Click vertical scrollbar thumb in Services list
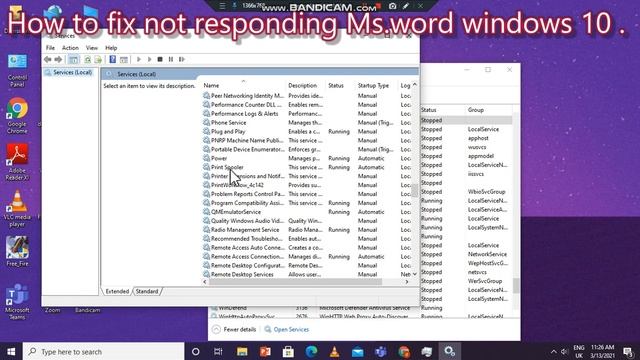 415,190
